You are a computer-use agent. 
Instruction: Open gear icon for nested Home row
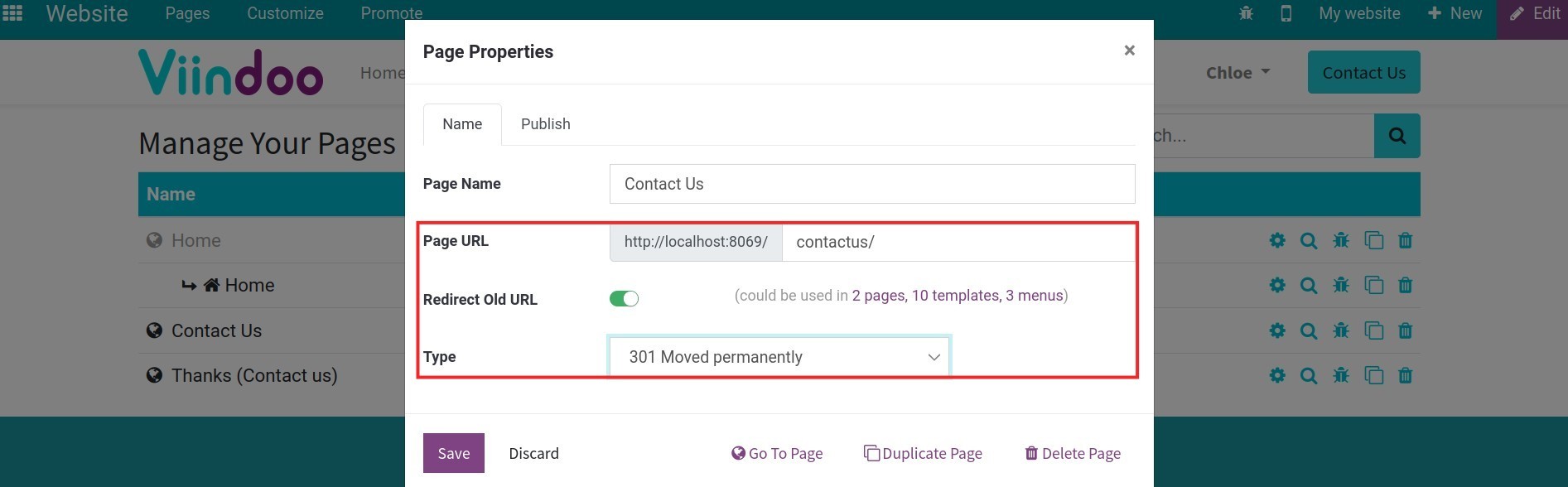pos(1277,285)
